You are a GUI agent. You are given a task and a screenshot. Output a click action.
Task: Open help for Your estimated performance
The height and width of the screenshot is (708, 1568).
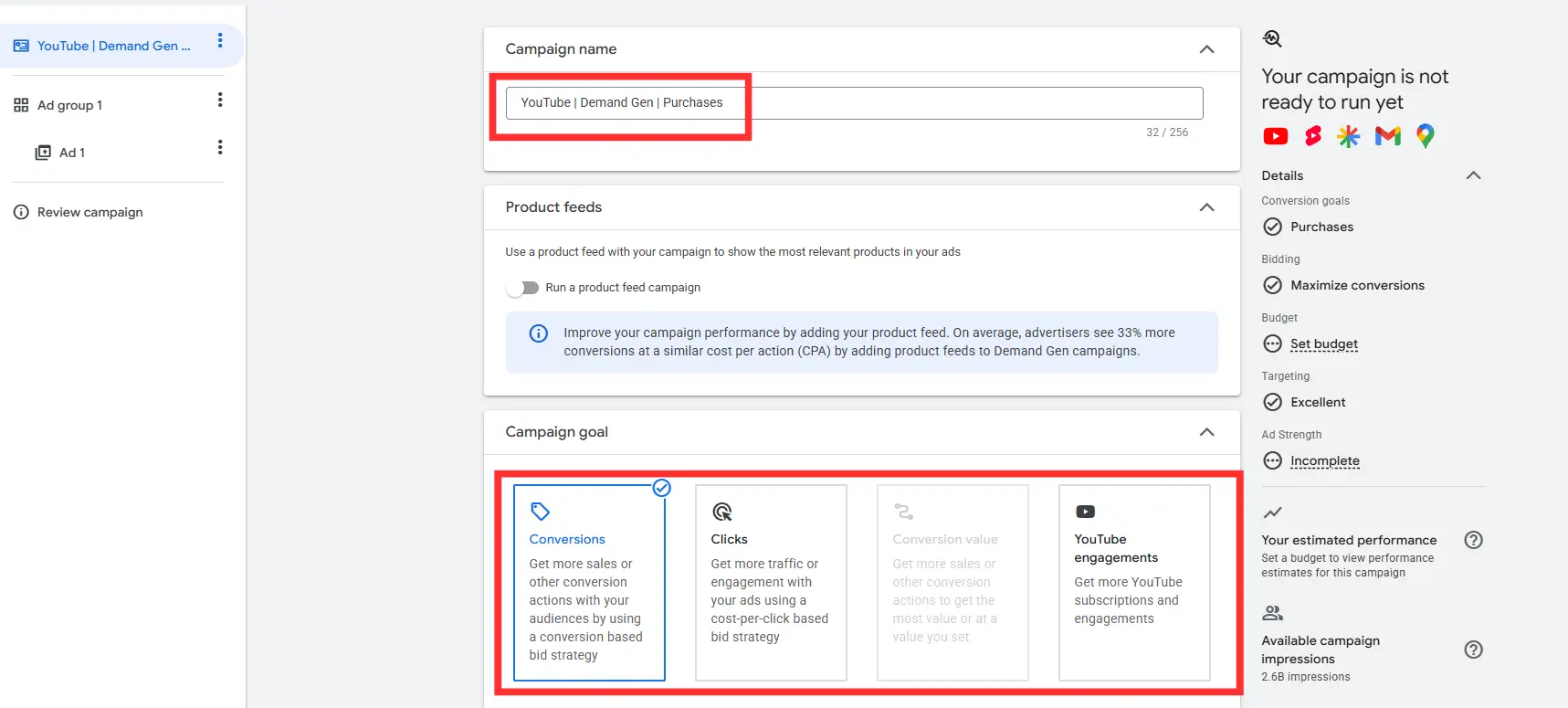(x=1473, y=540)
